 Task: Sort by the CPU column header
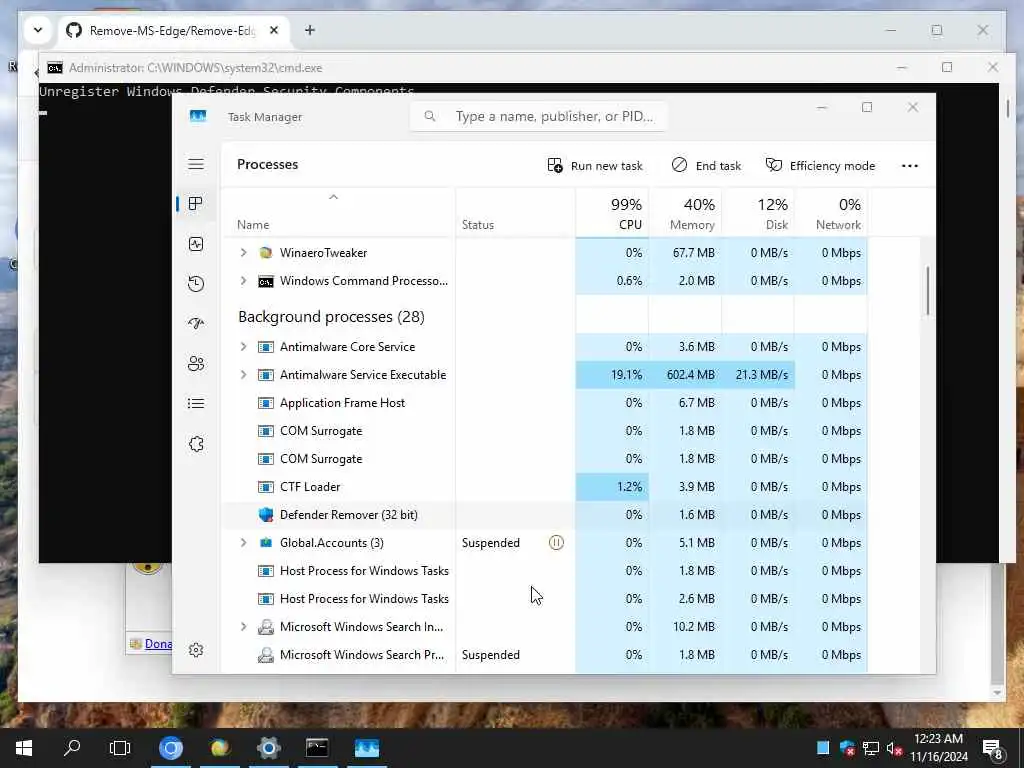coord(612,213)
